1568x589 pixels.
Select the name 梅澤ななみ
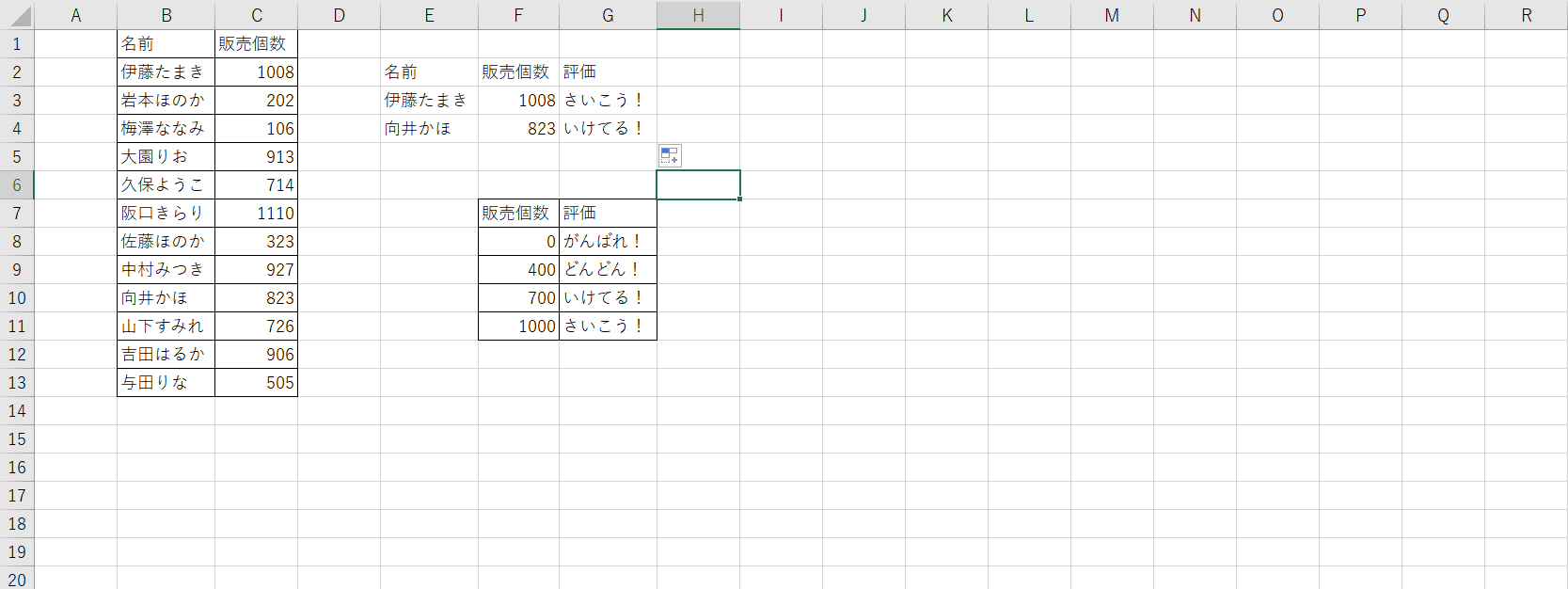click(166, 129)
